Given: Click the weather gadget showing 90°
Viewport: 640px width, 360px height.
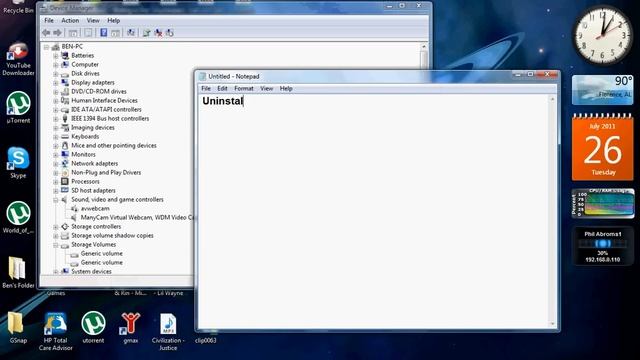Looking at the screenshot, I should [602, 90].
